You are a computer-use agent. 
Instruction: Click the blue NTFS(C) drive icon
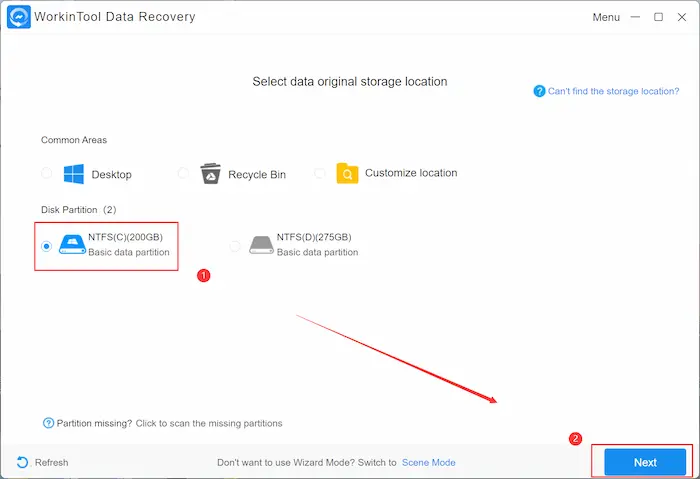pyautogui.click(x=73, y=245)
